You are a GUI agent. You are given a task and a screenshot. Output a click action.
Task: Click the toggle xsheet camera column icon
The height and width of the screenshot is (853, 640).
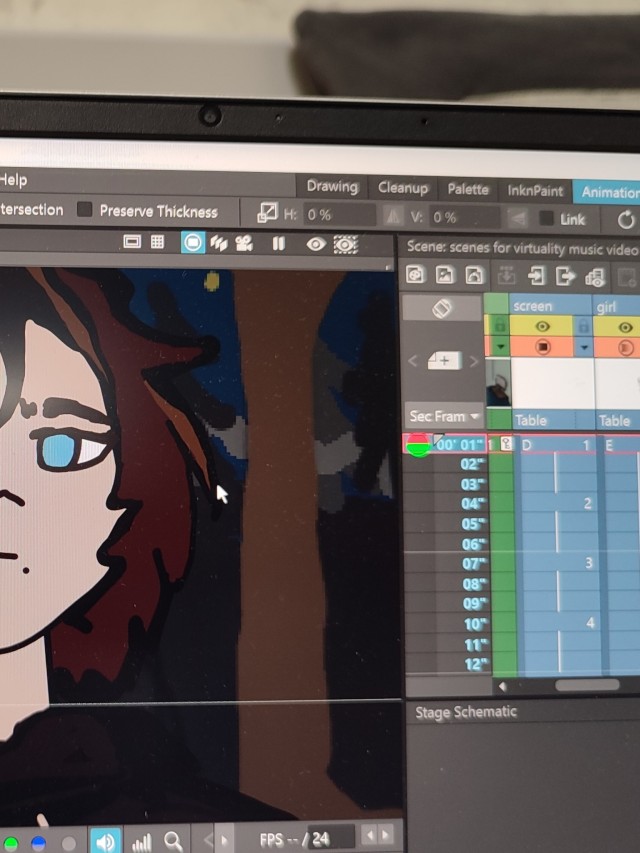(x=595, y=277)
